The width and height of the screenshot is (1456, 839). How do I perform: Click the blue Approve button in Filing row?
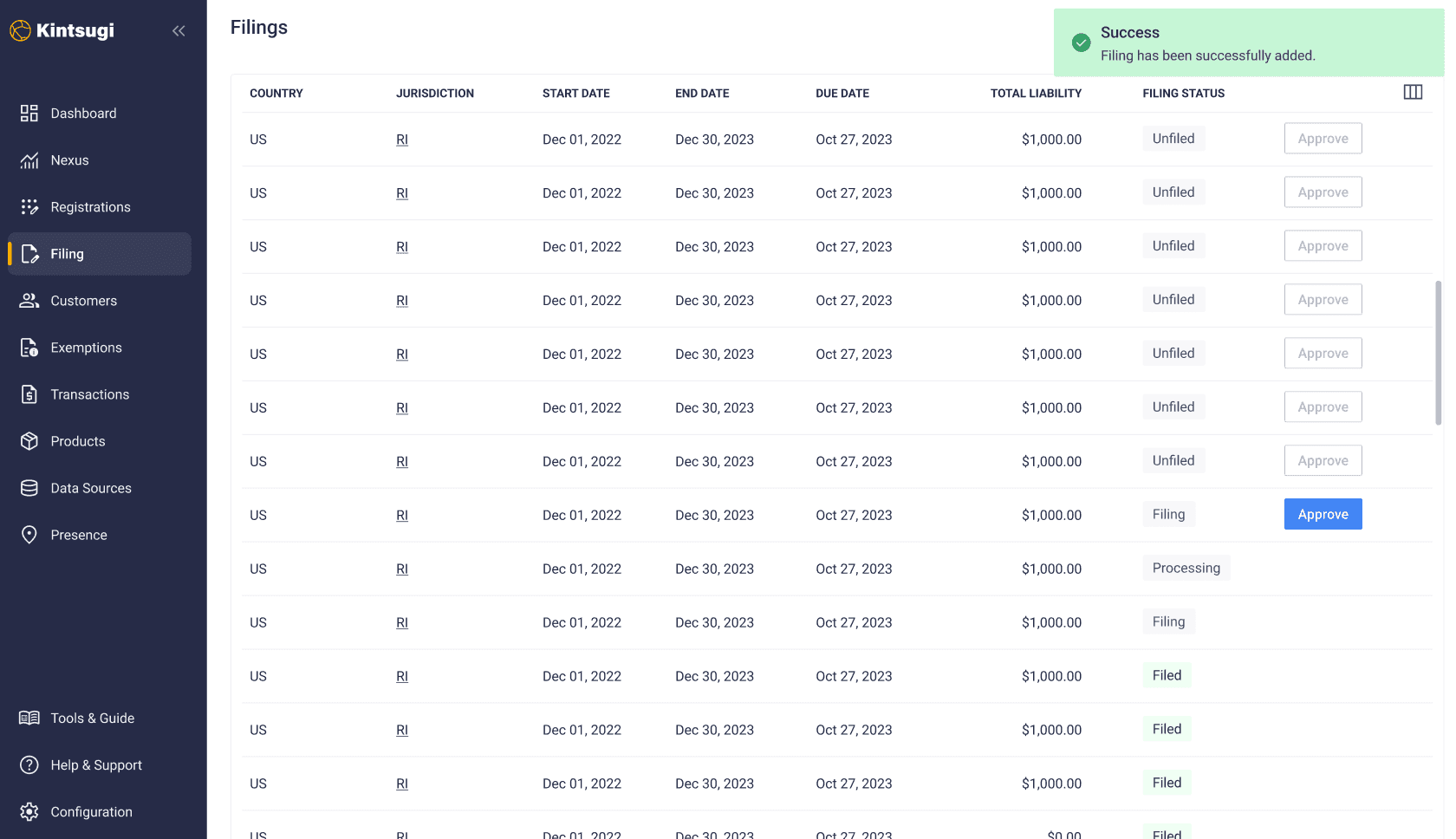[1323, 514]
